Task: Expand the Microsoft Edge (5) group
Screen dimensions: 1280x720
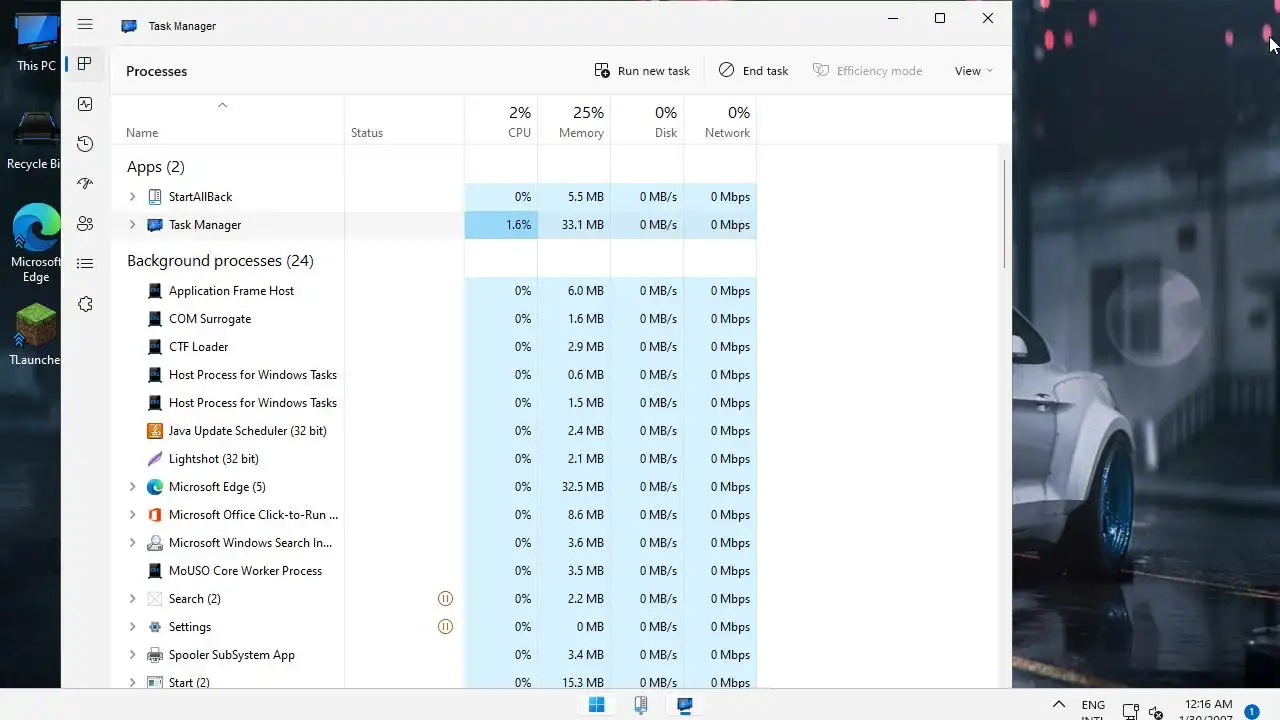Action: [x=132, y=487]
